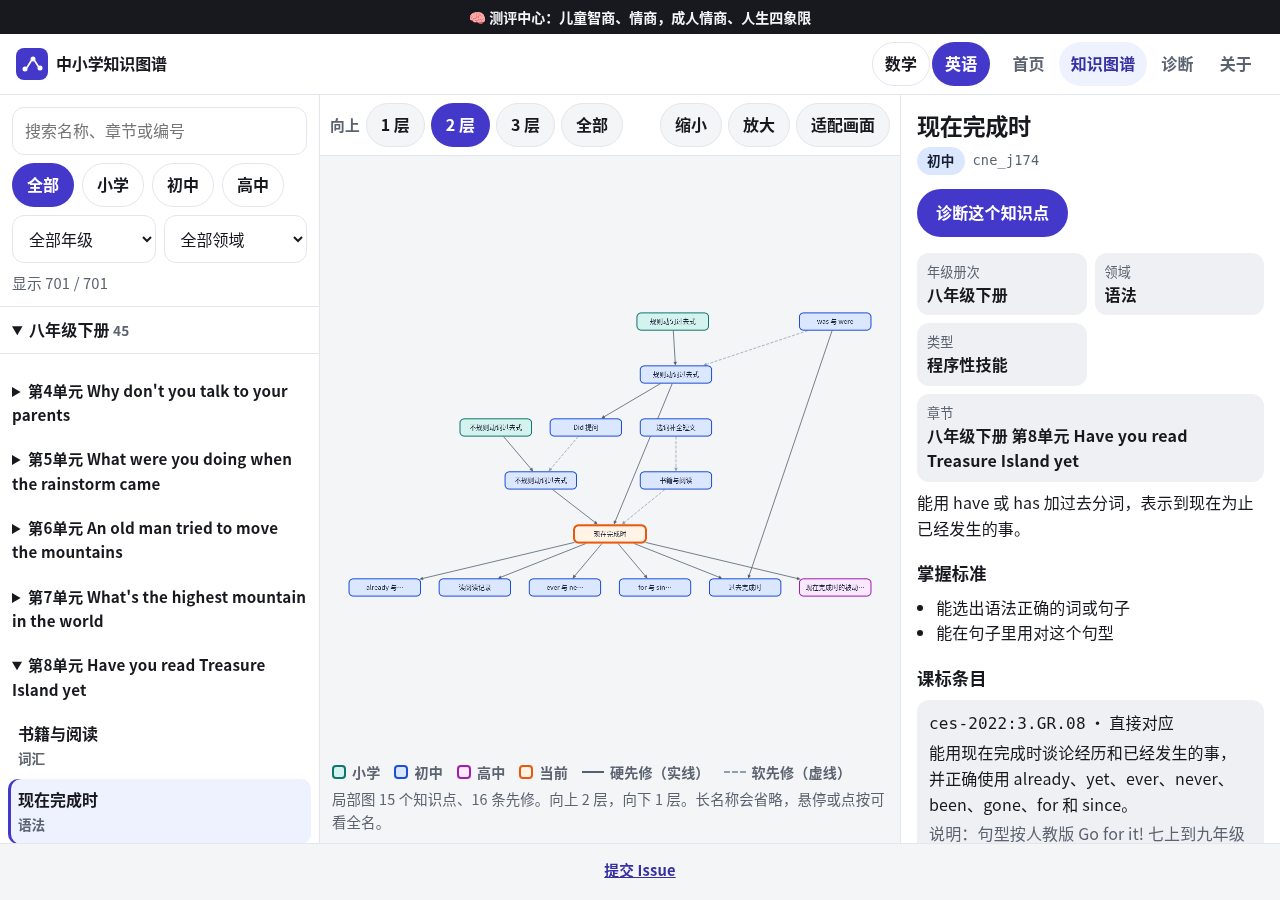1280x900 pixels.
Task: Collapse 第8单元 Have you read Treasure Island
Action: point(159,677)
